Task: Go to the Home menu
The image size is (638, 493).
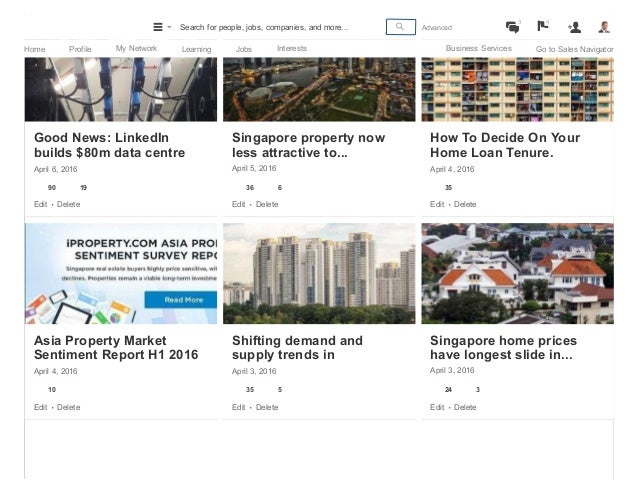Action: [x=35, y=49]
